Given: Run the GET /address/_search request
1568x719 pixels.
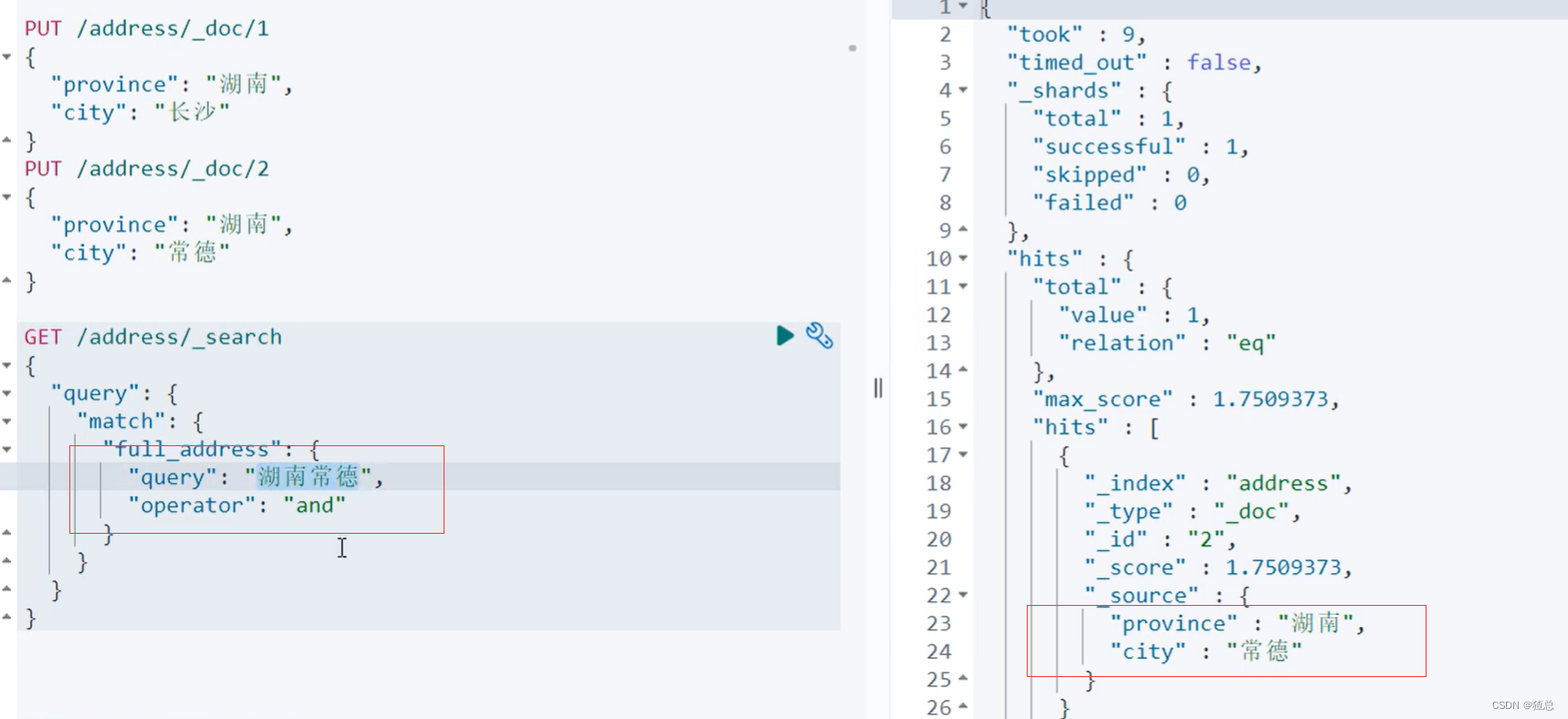Looking at the screenshot, I should 784,336.
